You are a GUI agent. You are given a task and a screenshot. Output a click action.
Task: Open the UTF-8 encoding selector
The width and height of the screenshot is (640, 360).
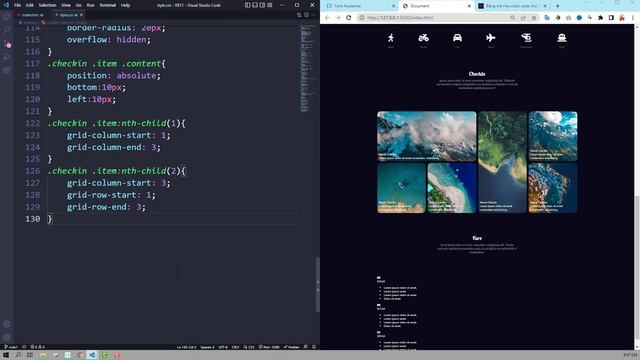tap(223, 347)
